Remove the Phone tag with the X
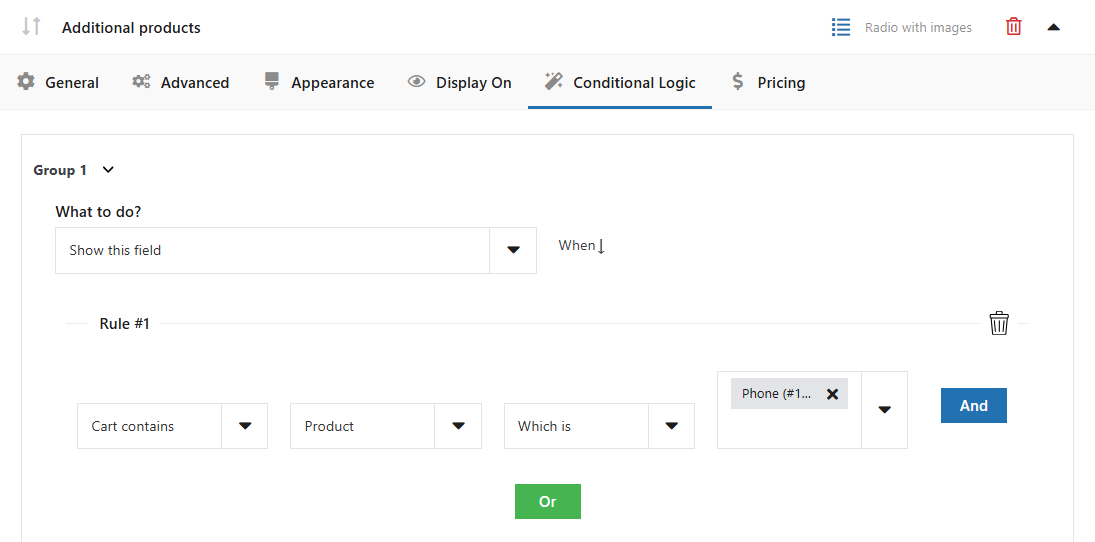The image size is (1095, 542). pyautogui.click(x=832, y=394)
